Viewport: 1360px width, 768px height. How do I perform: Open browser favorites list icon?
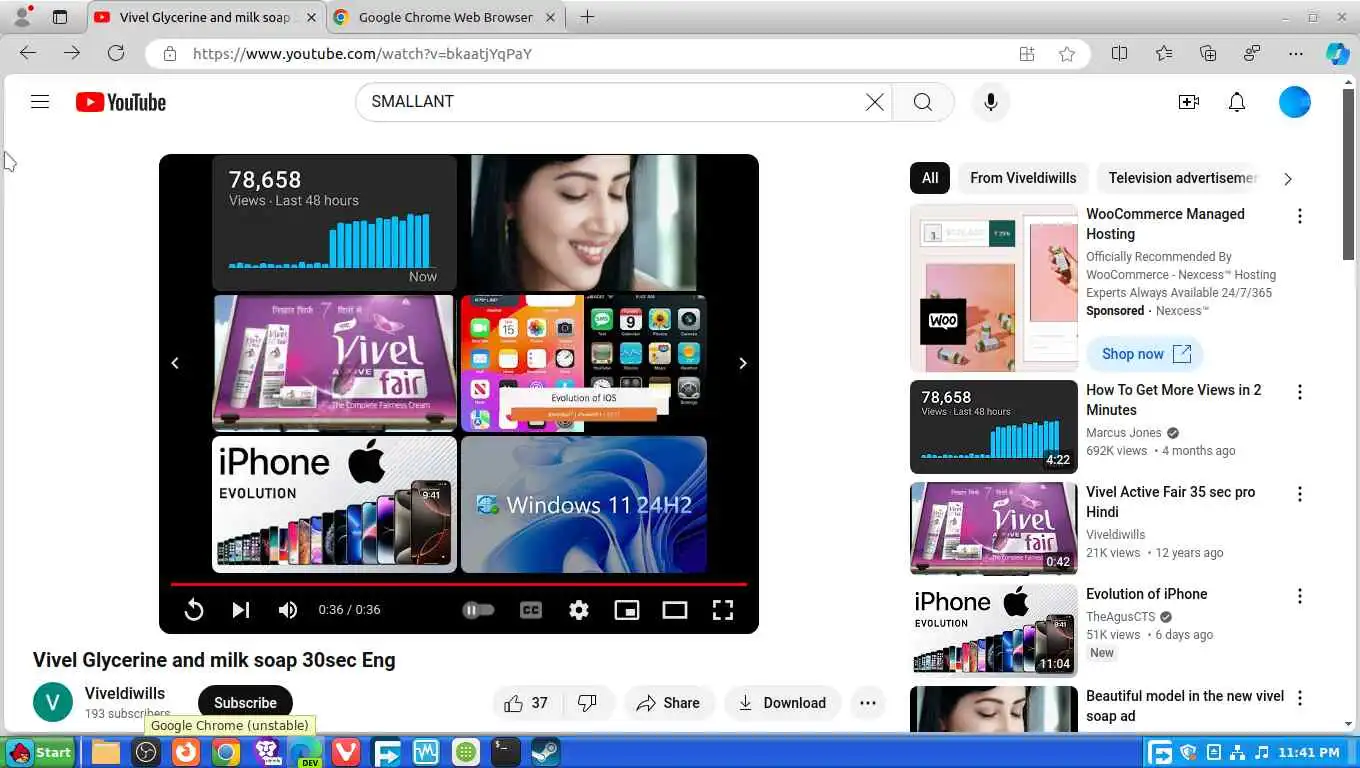coord(1164,54)
